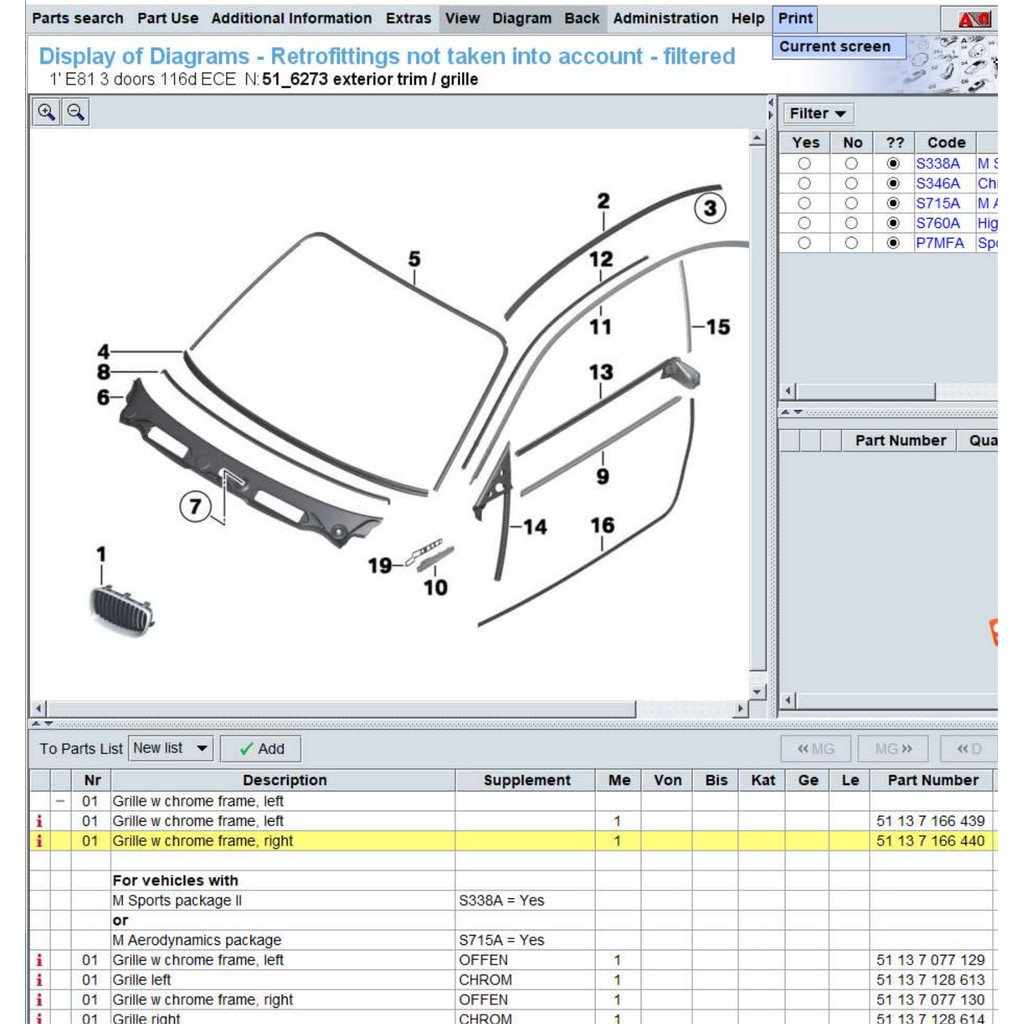Open the View menu
This screenshot has height=1024, width=1024.
tap(462, 18)
